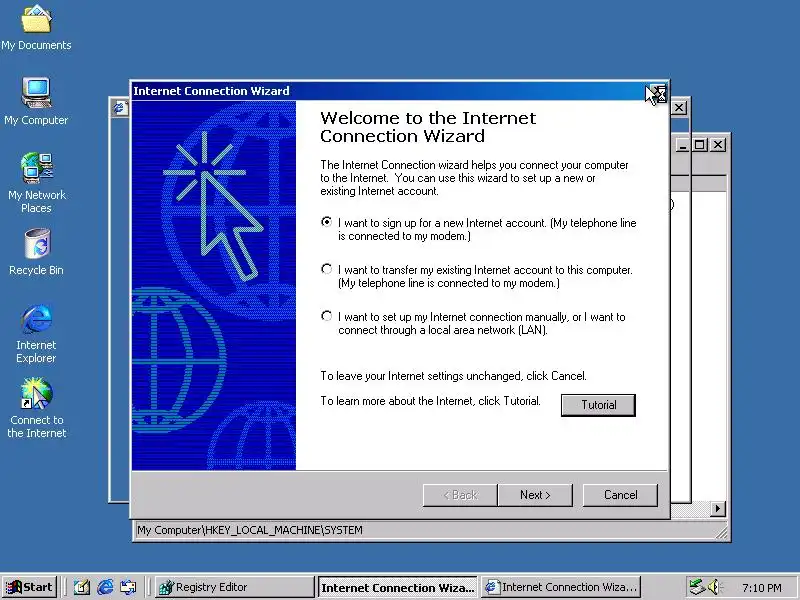Viewport: 800px width, 600px height.
Task: Open volume speaker tray icon
Action: click(x=714, y=587)
